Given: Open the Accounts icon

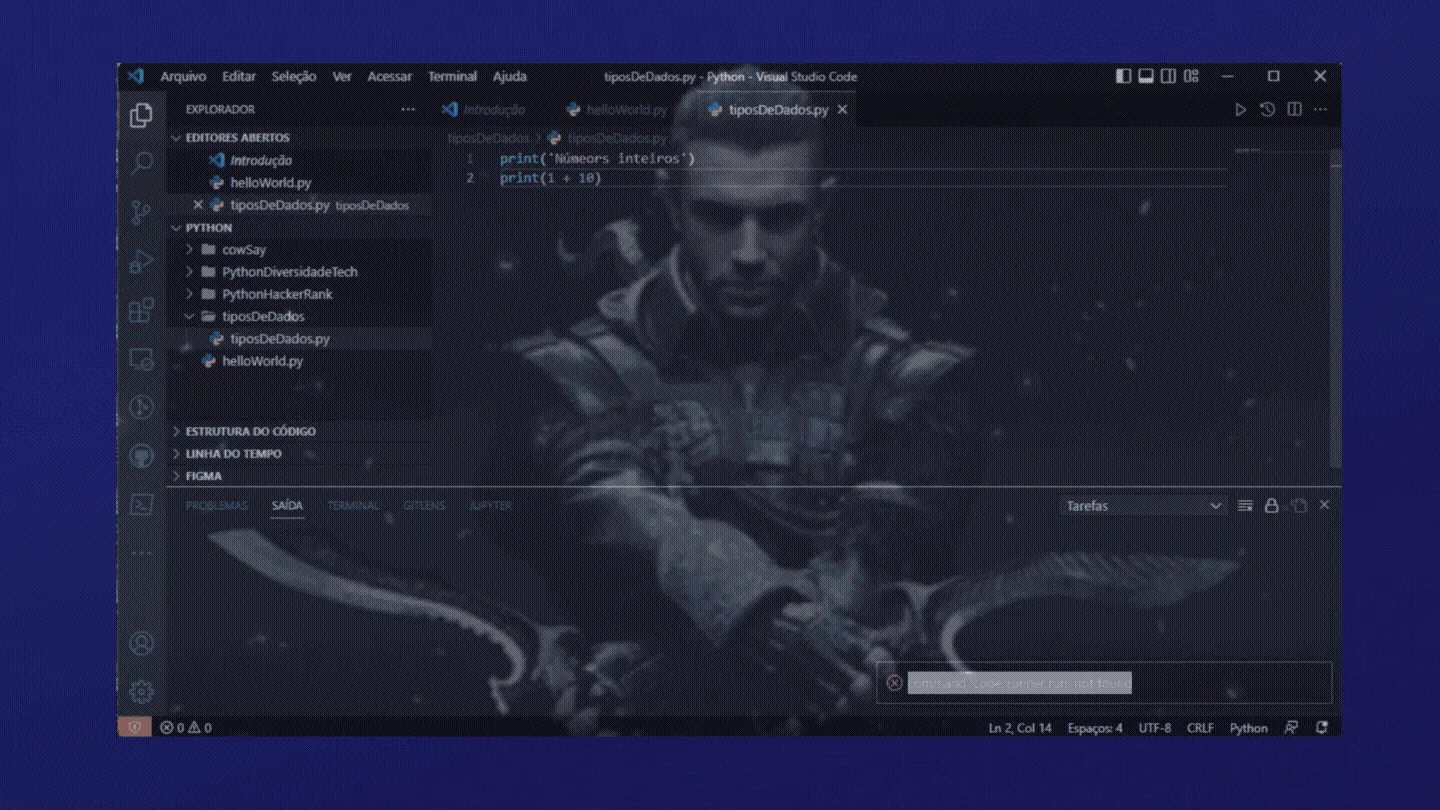Looking at the screenshot, I should 141,643.
